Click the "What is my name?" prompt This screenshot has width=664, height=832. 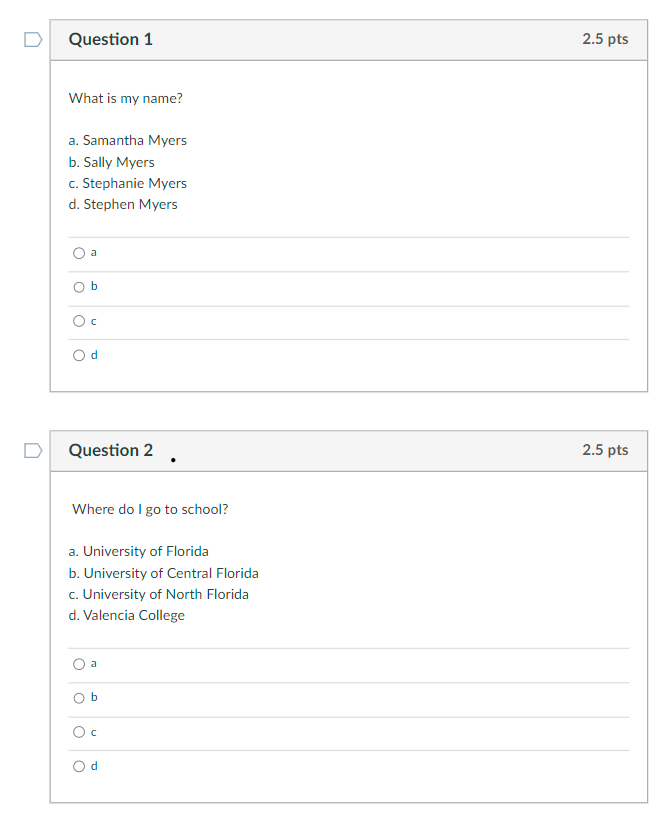tap(126, 98)
